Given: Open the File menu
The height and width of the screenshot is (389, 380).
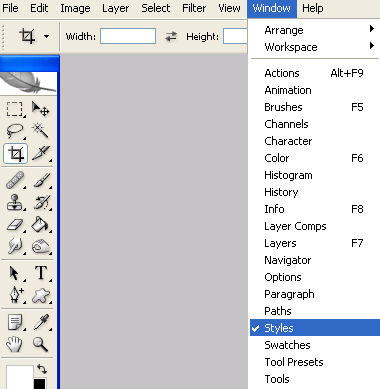Looking at the screenshot, I should pyautogui.click(x=10, y=8).
